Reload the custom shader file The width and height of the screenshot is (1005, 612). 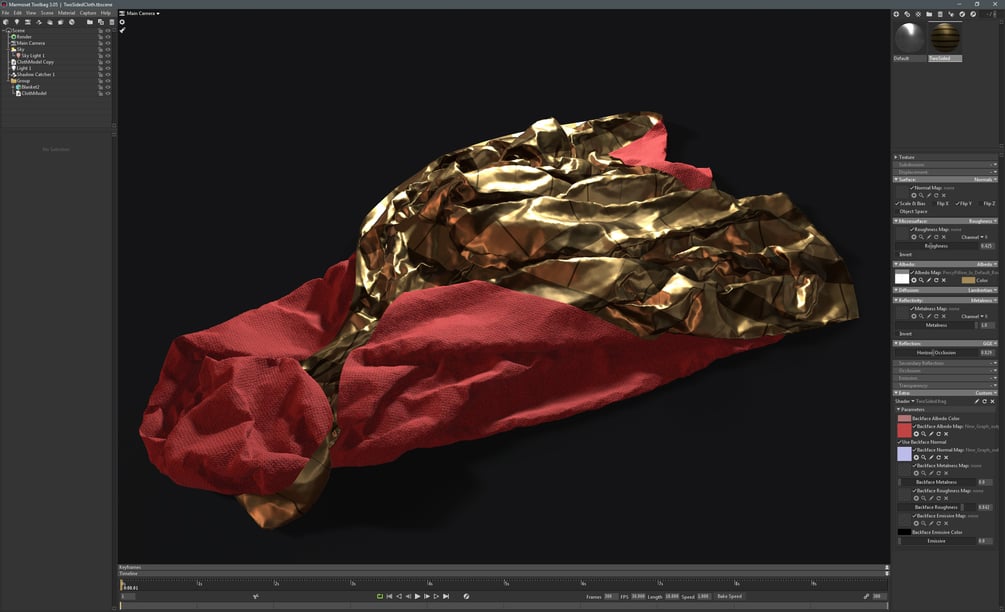(984, 401)
